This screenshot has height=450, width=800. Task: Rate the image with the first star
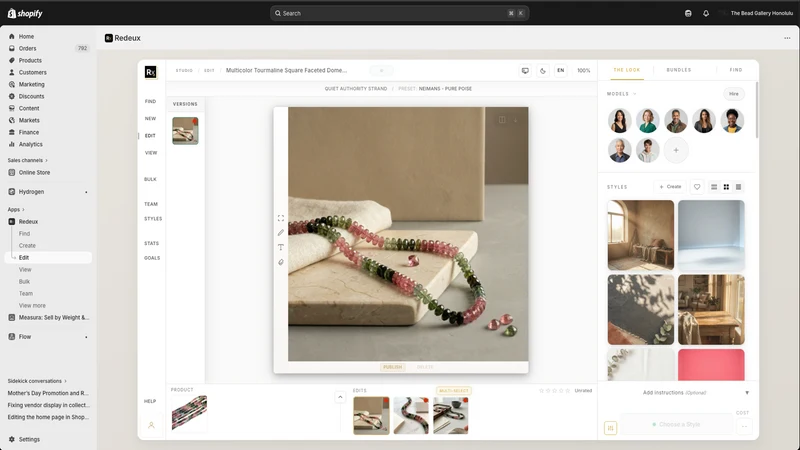[541, 391]
